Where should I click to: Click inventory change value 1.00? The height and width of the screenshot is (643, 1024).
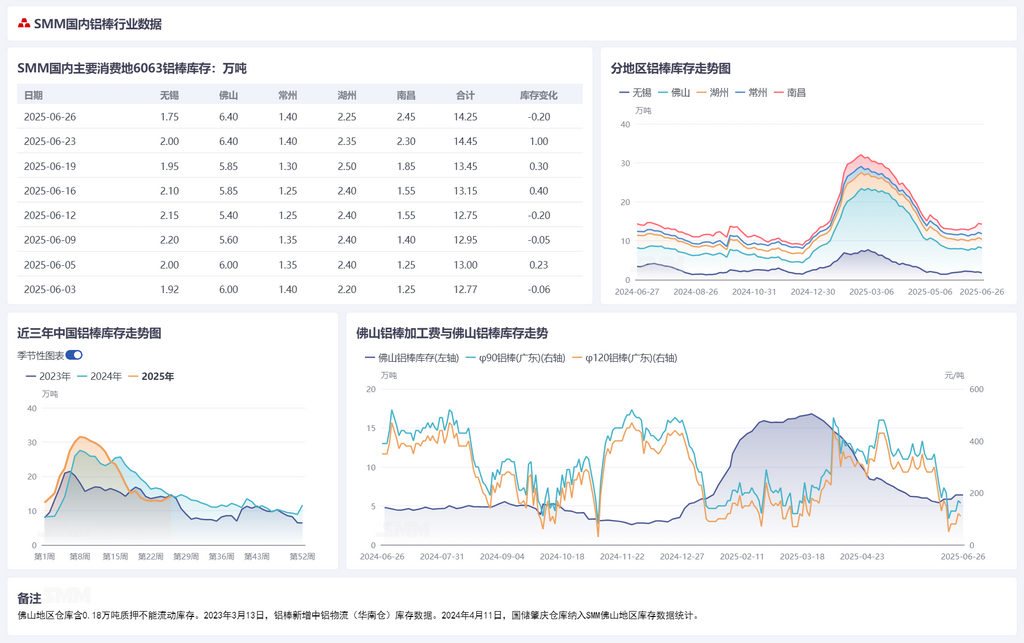pyautogui.click(x=539, y=141)
